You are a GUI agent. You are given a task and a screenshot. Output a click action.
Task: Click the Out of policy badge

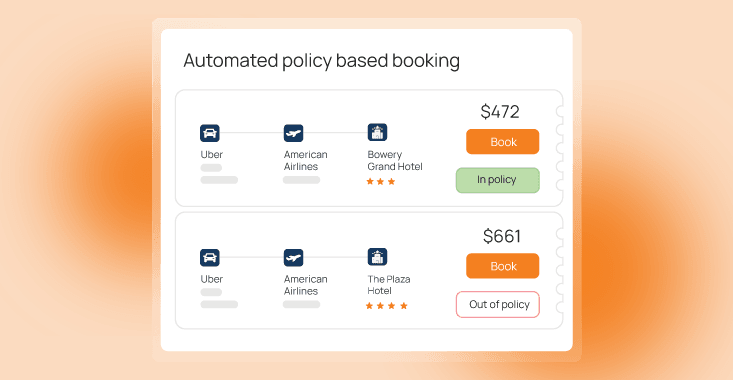(x=498, y=304)
